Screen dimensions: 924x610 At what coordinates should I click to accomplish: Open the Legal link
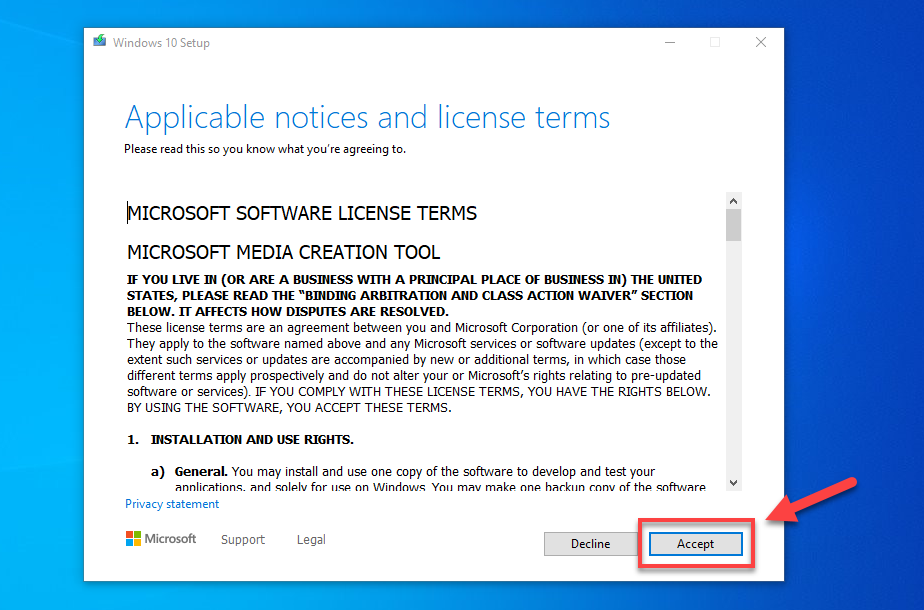click(311, 539)
